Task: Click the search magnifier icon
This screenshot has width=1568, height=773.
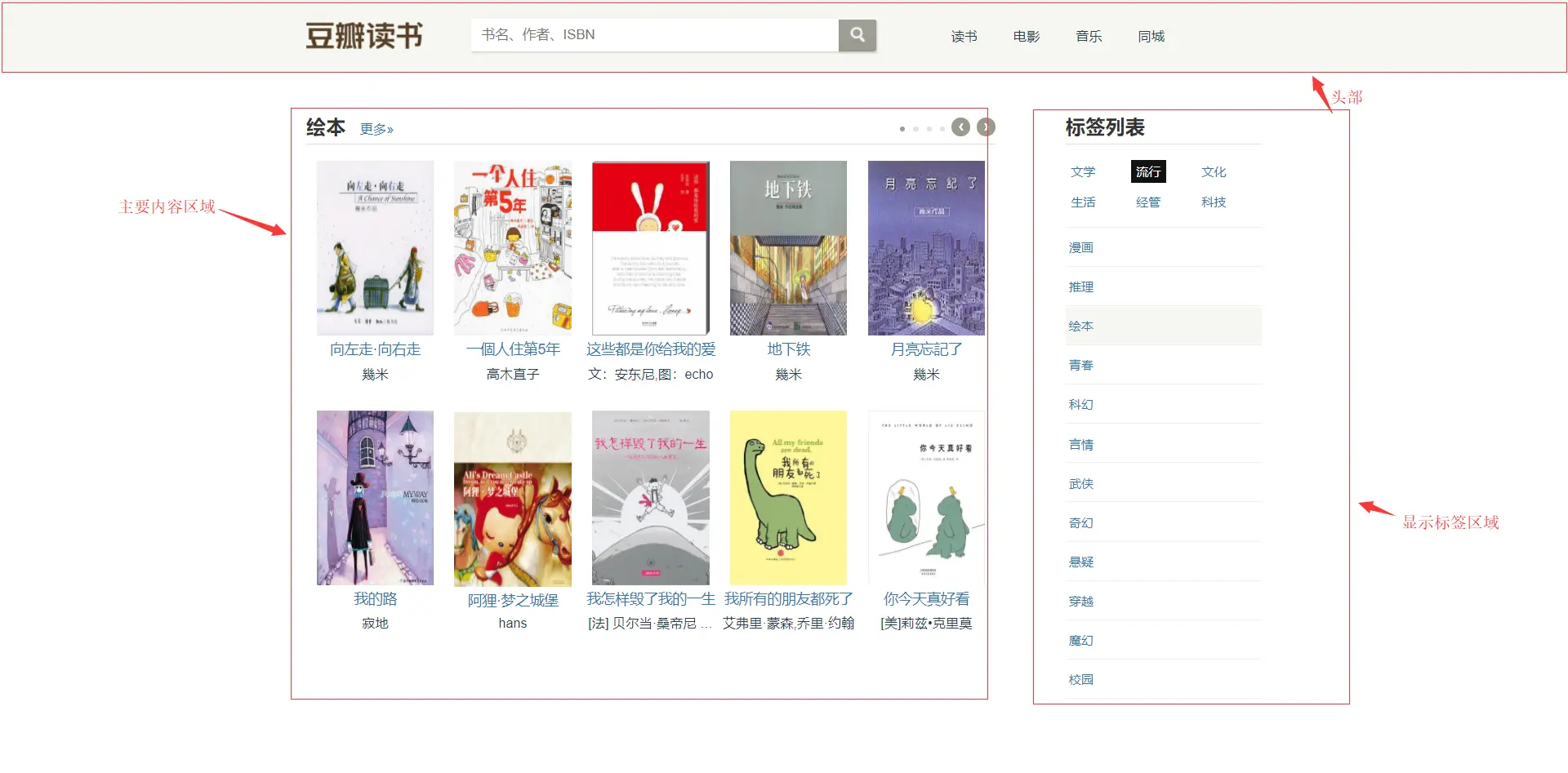Action: click(x=857, y=35)
